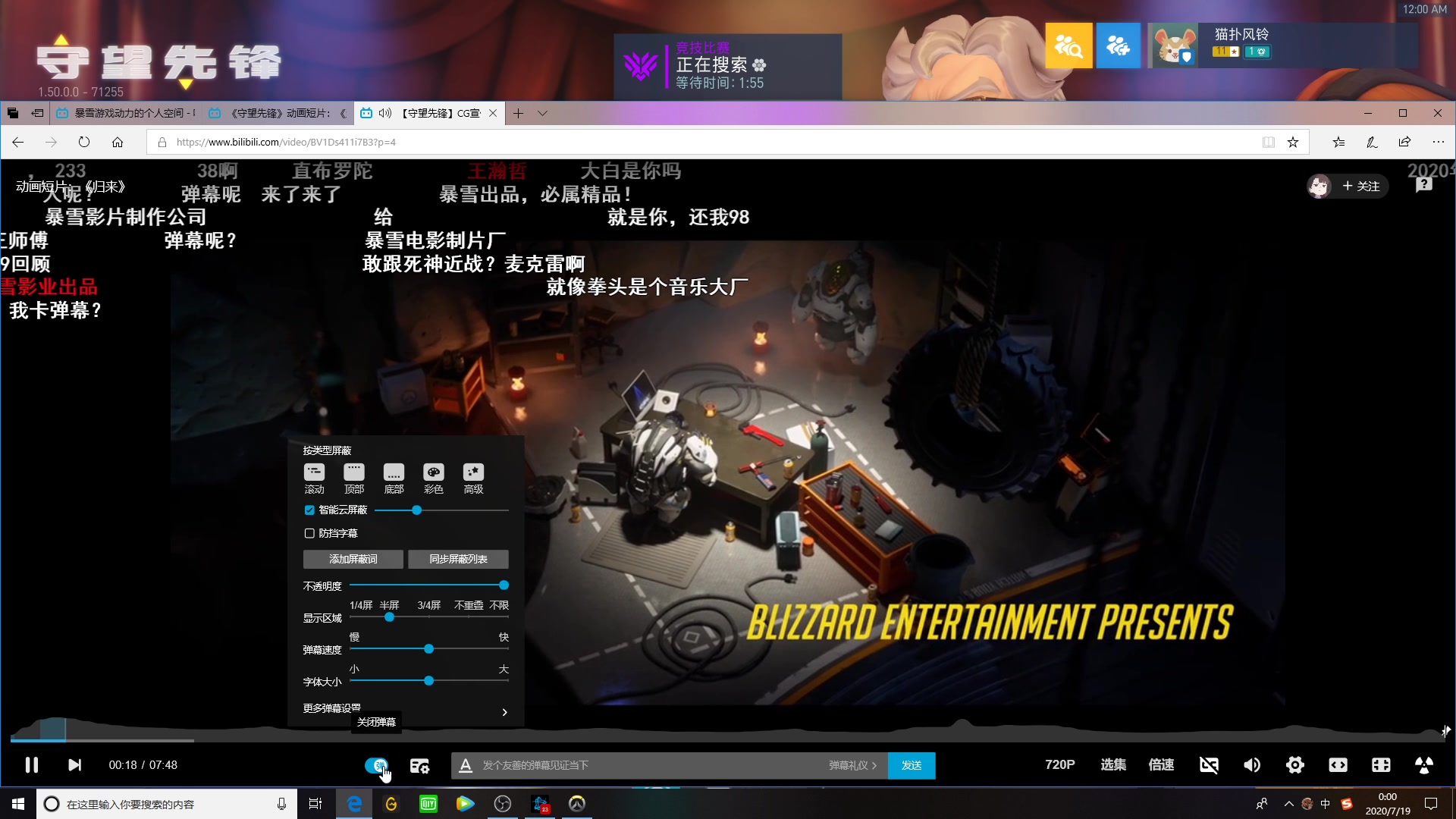
Task: Uncheck 智能云屏蔽 checkbox
Action: [309, 510]
